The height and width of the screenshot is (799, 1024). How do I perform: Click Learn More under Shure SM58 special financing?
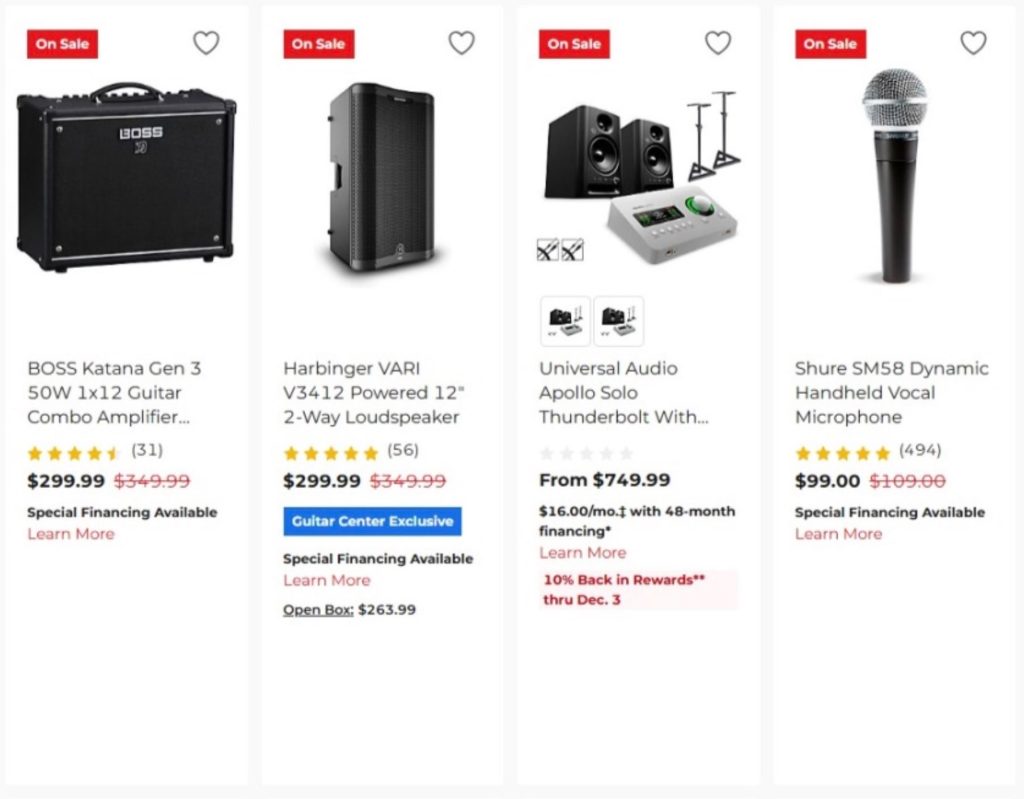click(x=839, y=534)
